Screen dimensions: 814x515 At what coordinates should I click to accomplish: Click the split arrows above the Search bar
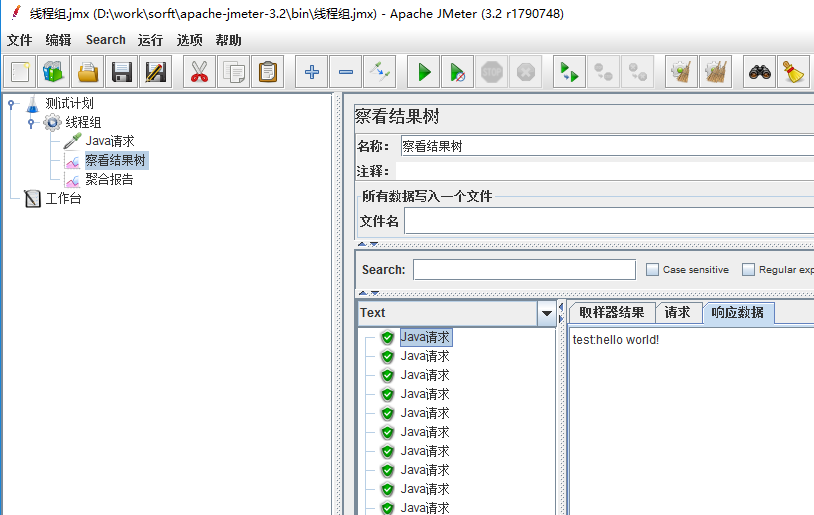click(368, 243)
